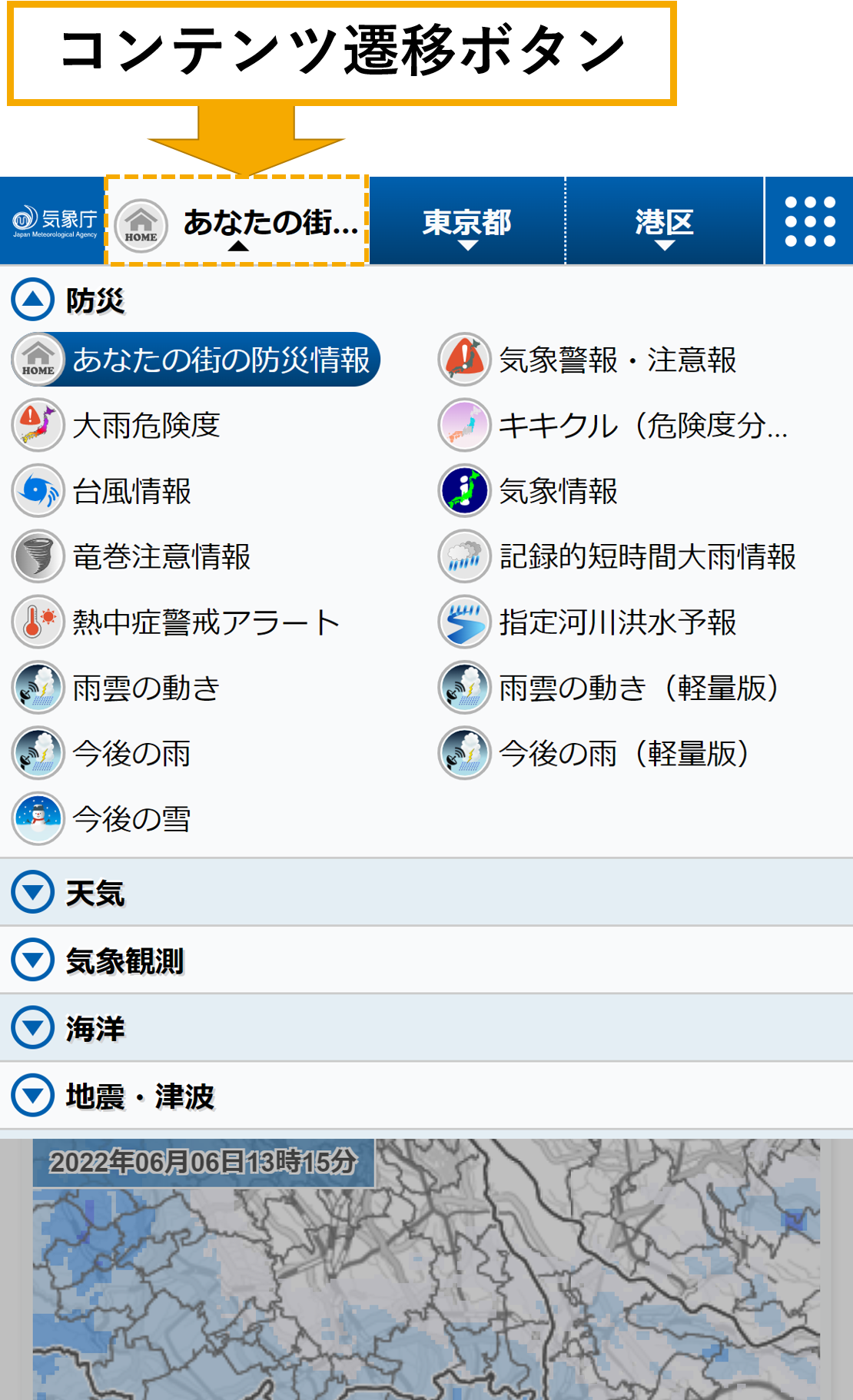
Task: Click the Japan Meteorological Agency logo
Action: (54, 222)
